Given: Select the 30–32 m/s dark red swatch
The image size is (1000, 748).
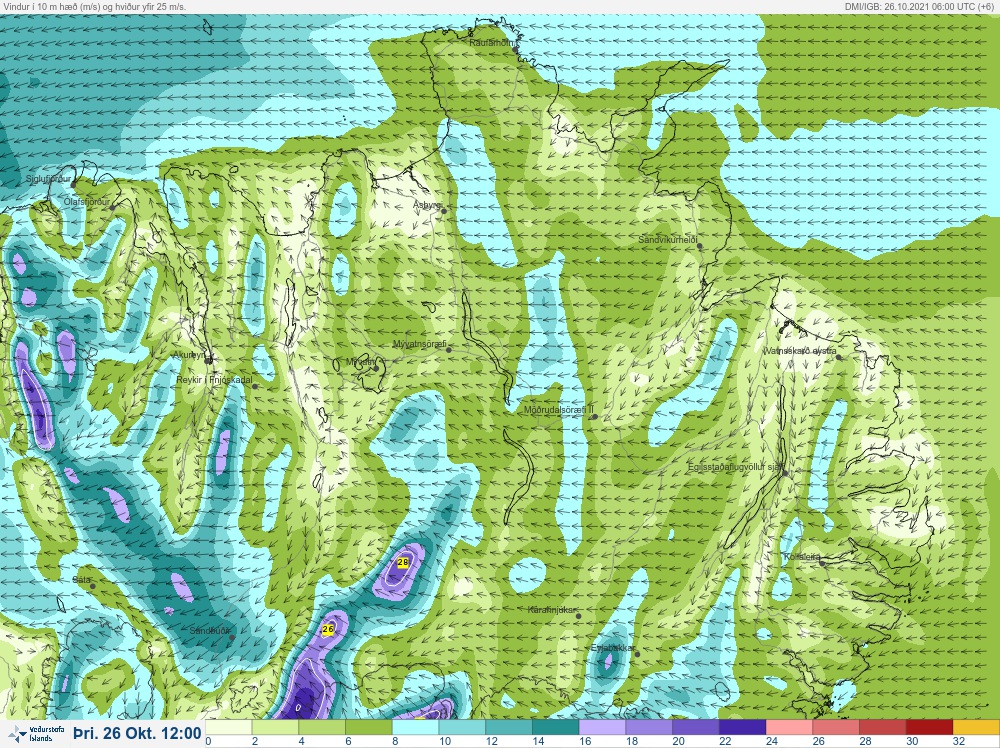Looking at the screenshot, I should tap(929, 728).
